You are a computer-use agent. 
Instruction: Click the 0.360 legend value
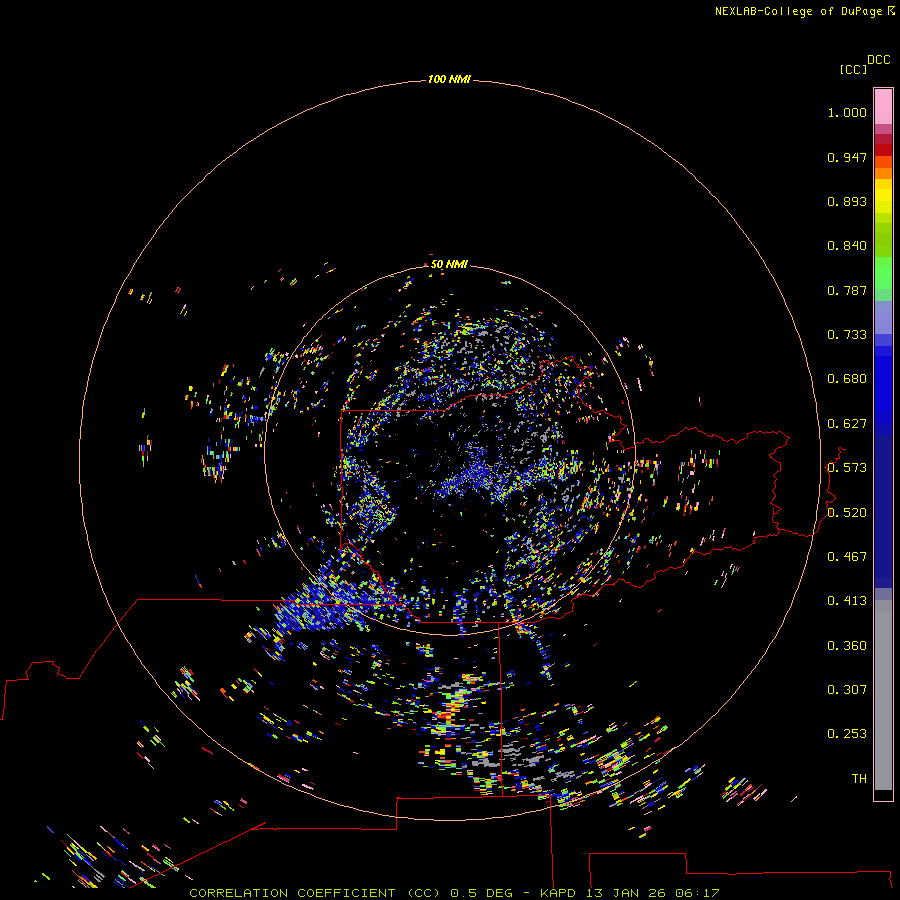pos(847,646)
